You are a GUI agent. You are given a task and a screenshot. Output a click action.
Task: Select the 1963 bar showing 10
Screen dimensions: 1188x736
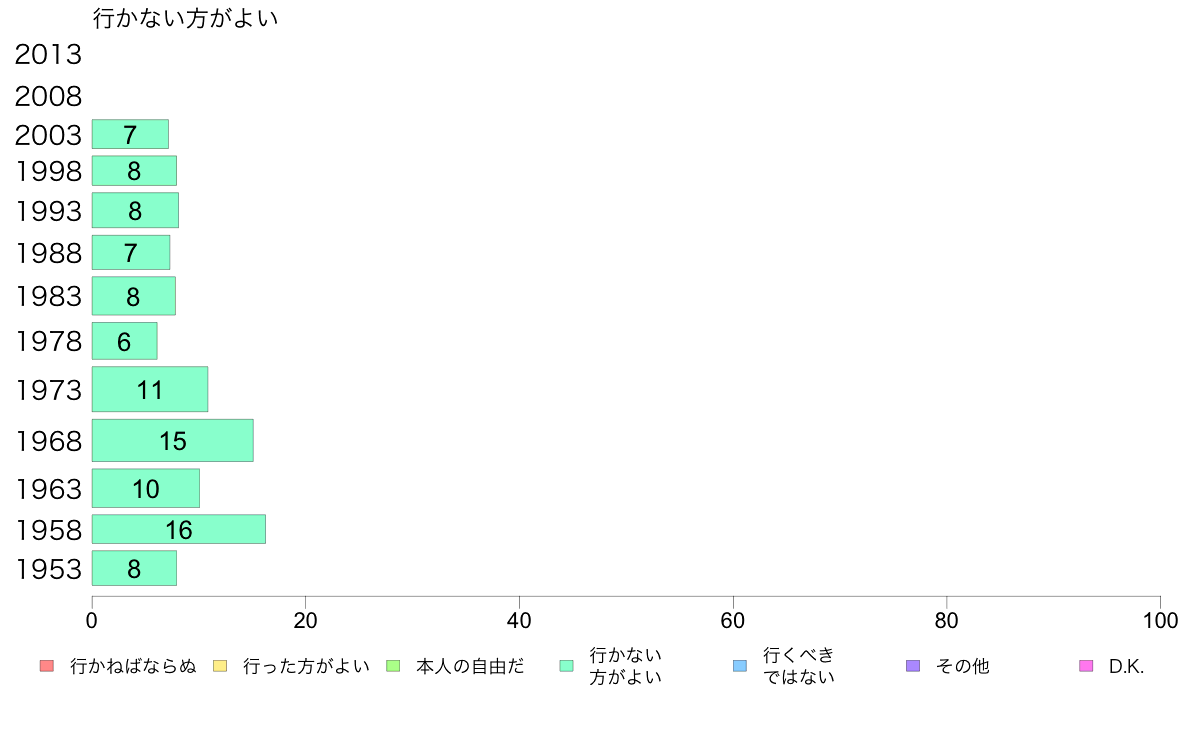[x=146, y=488]
